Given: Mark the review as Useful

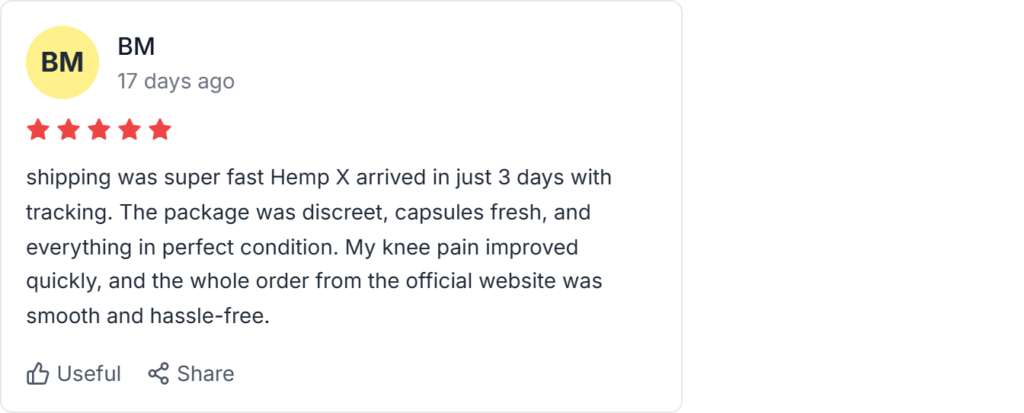Looking at the screenshot, I should click(88, 374).
